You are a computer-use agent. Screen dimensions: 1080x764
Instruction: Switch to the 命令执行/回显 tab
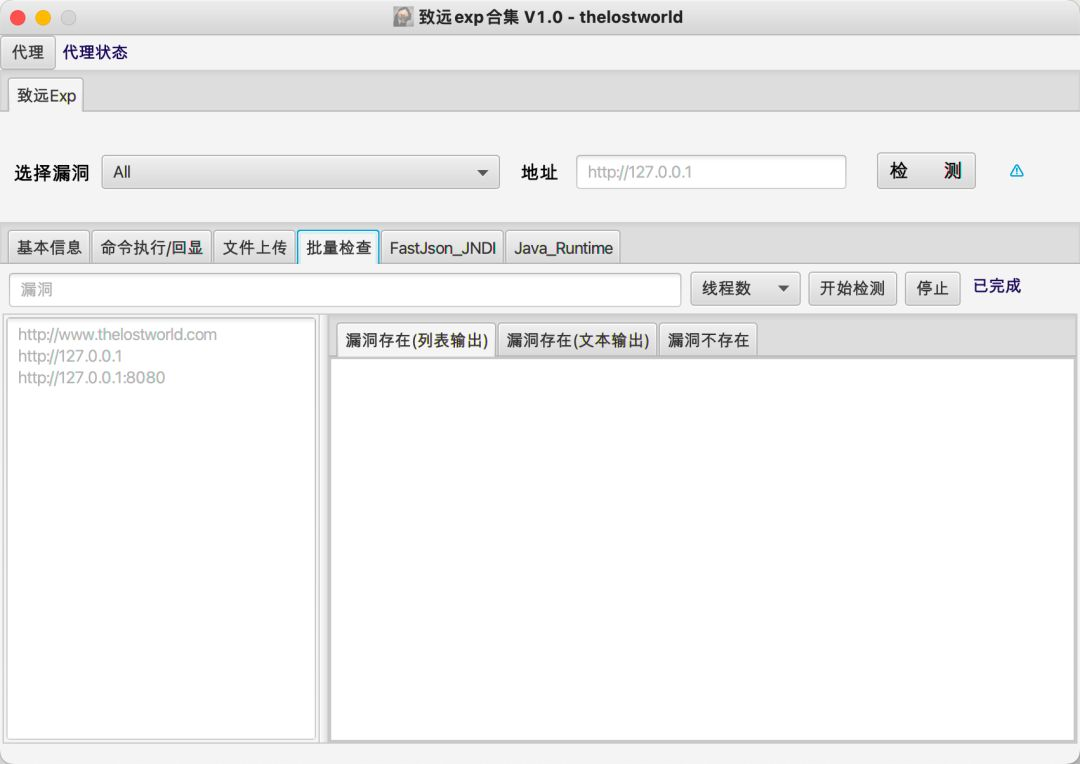[x=152, y=247]
